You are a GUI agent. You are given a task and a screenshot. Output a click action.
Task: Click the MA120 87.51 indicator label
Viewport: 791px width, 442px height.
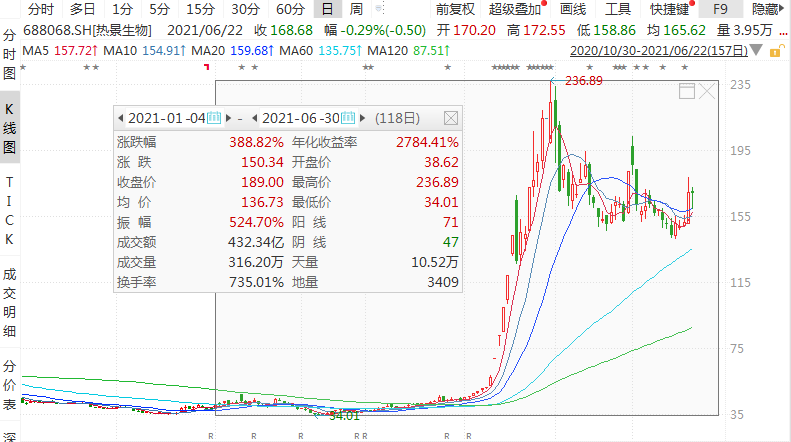(408, 50)
